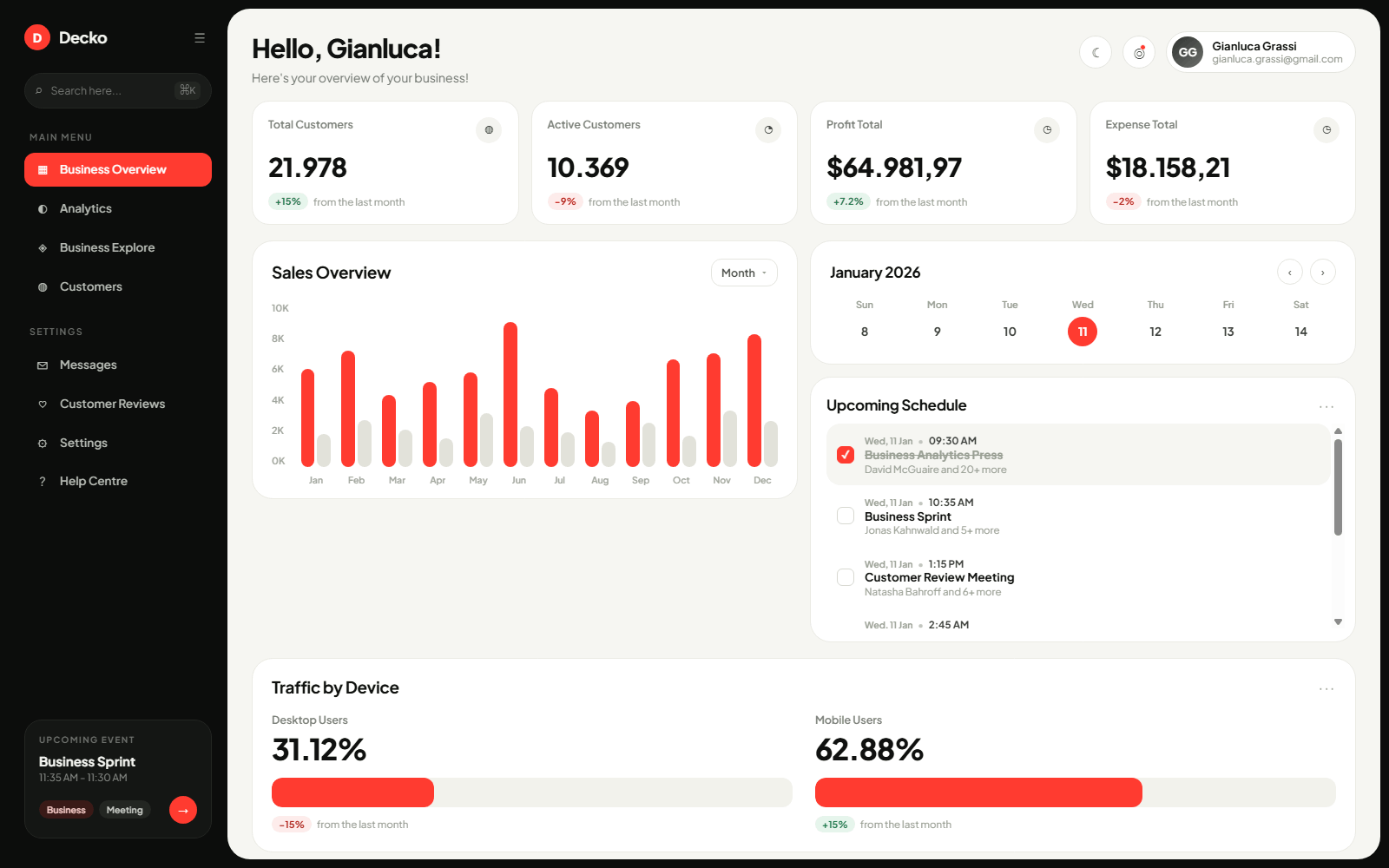Image resolution: width=1389 pixels, height=868 pixels.
Task: Select Saturday 14 in the calendar
Action: pos(1300,332)
